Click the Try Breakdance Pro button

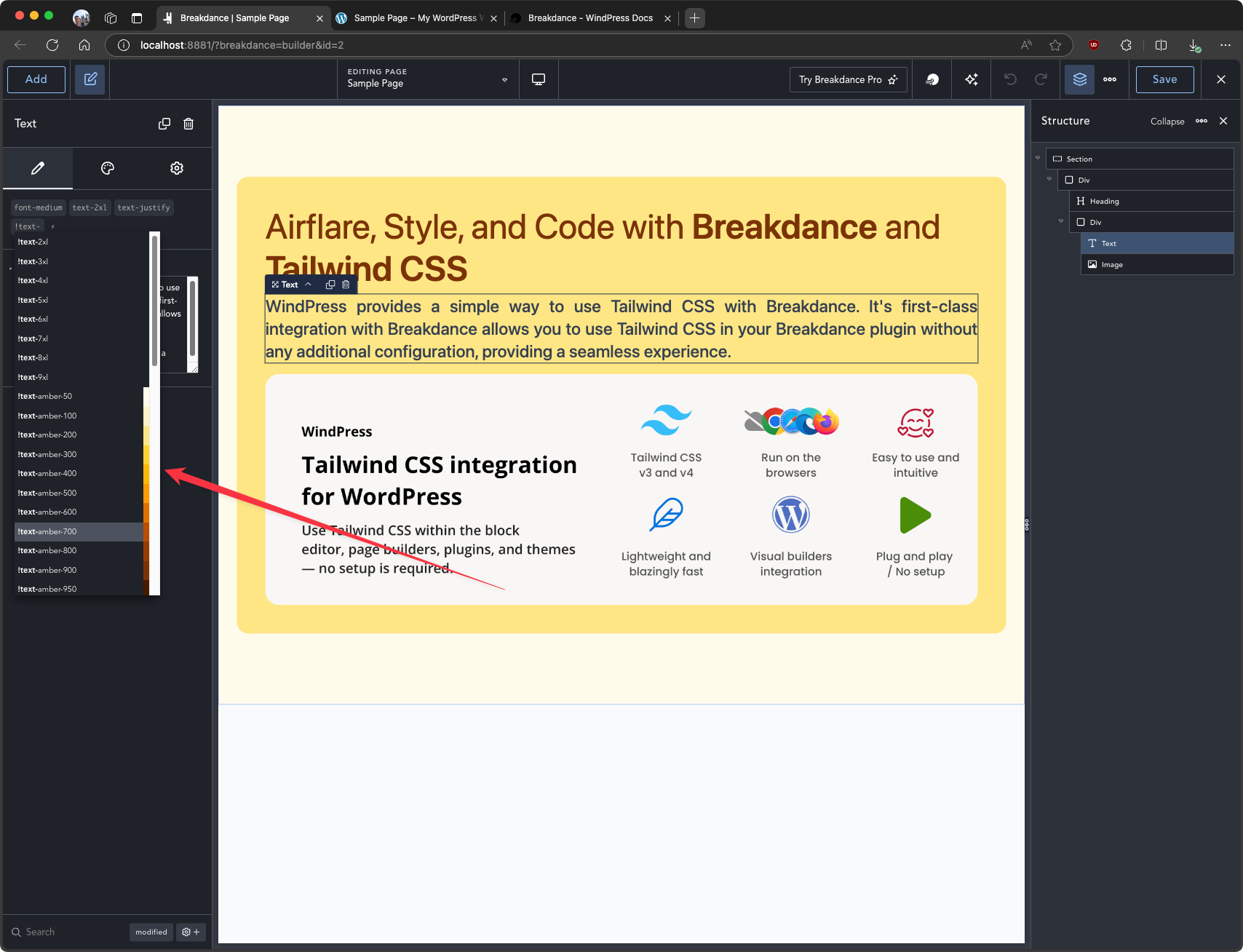(848, 79)
